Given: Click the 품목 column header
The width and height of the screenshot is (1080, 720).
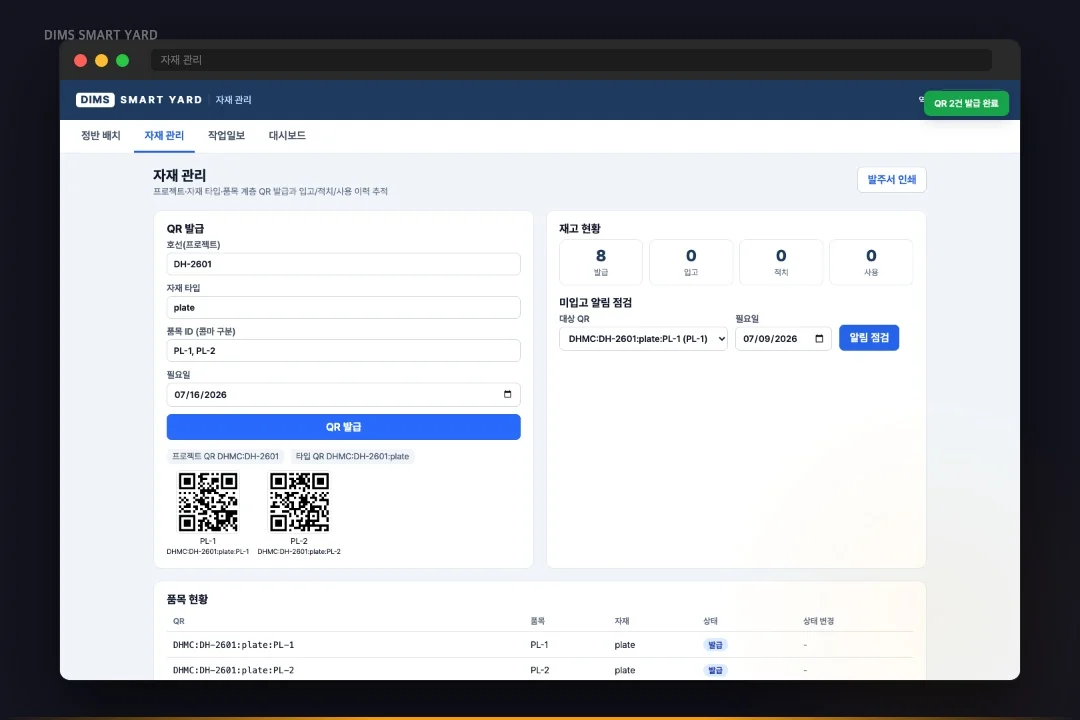Looking at the screenshot, I should (x=537, y=621).
